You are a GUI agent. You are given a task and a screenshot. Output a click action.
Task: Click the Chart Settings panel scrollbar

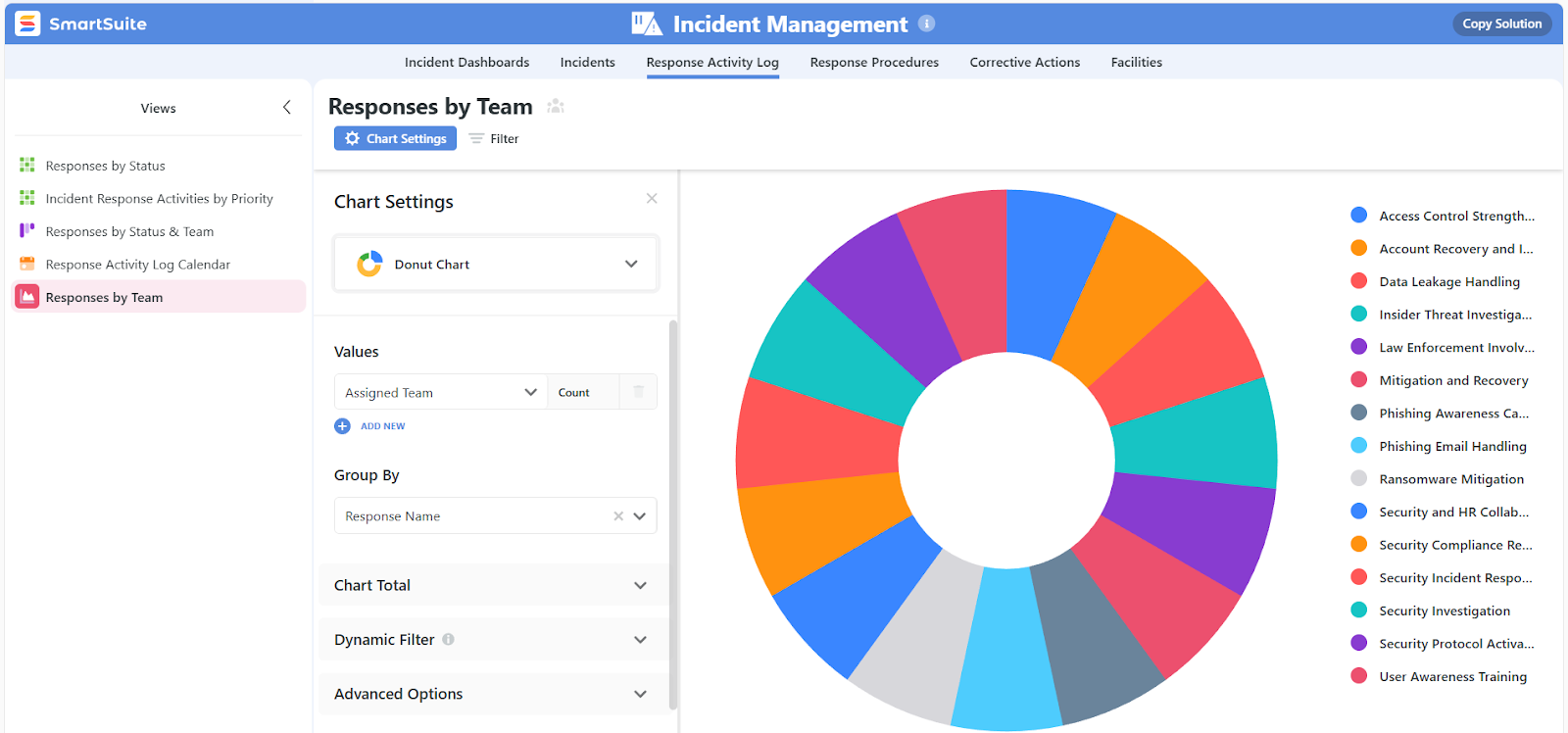point(673,514)
